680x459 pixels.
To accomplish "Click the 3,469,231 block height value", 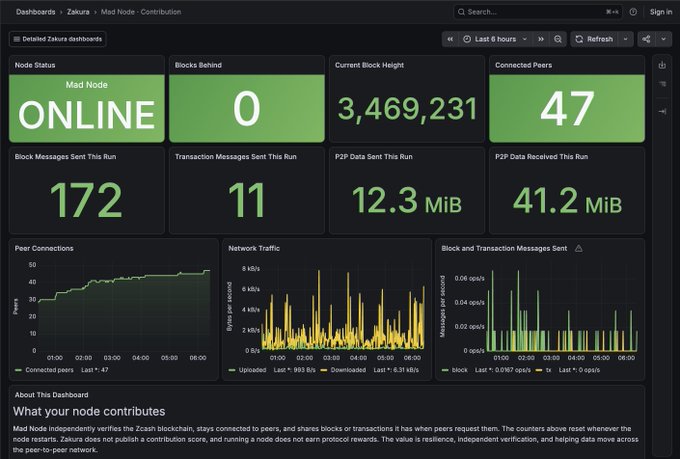I will click(x=407, y=109).
